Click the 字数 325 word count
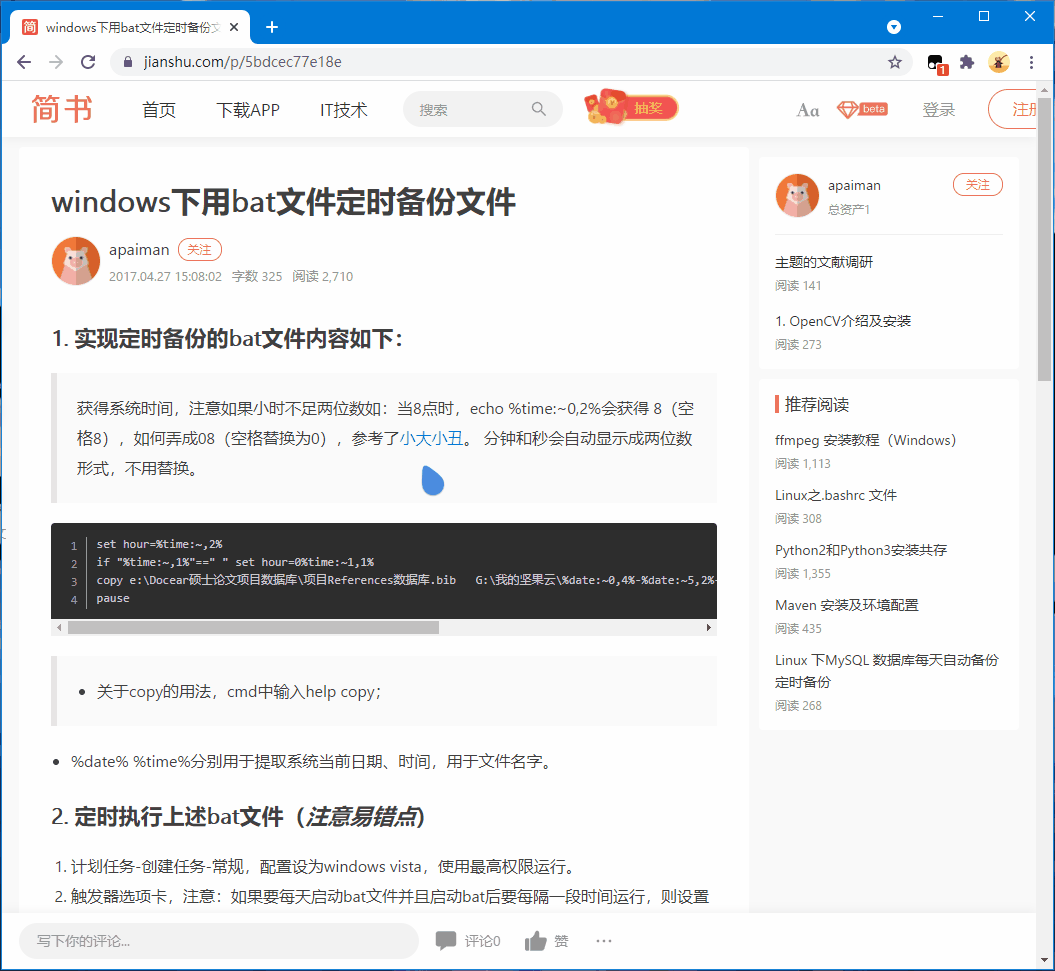 click(x=257, y=277)
